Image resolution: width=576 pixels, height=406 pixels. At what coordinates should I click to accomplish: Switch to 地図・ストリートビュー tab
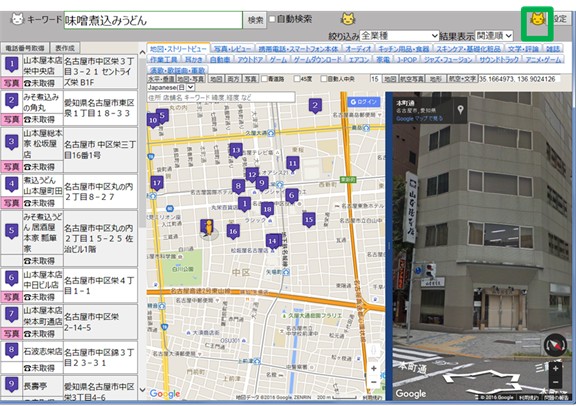coord(178,49)
